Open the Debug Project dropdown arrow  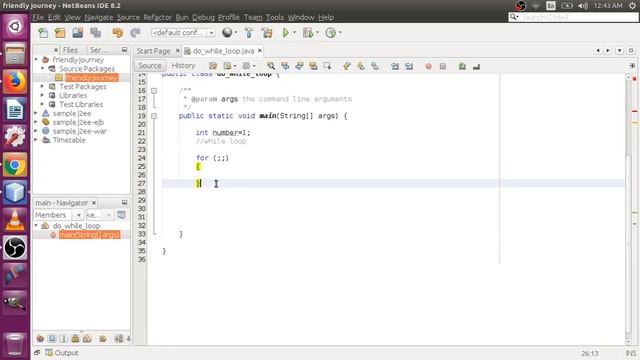[x=317, y=33]
